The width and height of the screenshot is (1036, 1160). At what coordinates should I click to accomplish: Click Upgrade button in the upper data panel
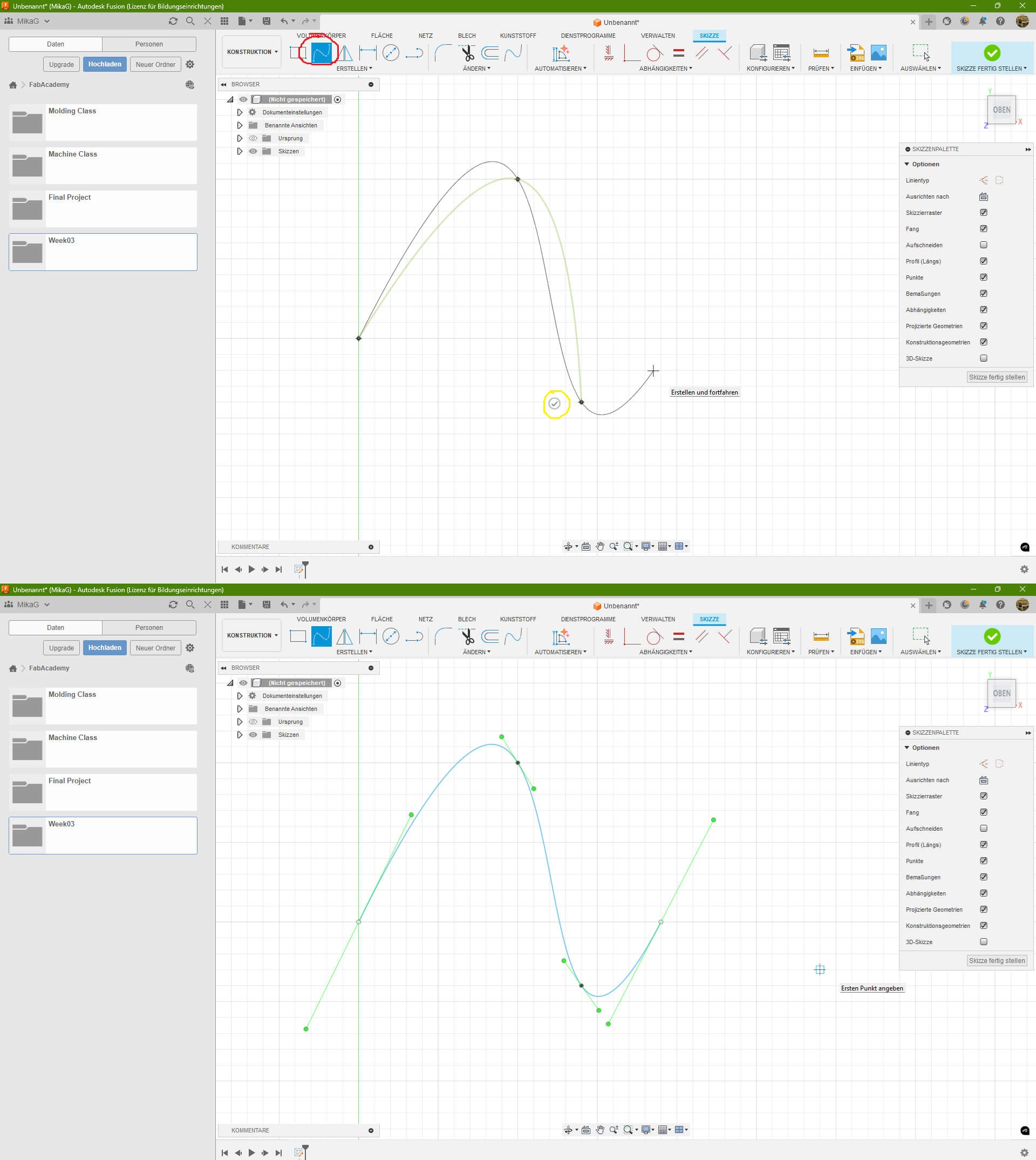(x=62, y=64)
